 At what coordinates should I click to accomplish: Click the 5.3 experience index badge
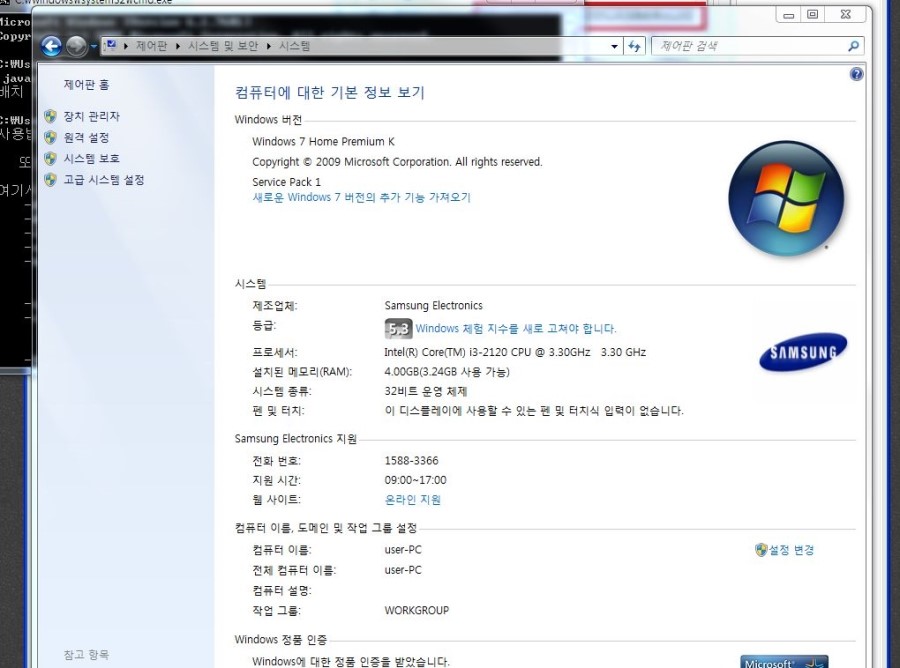click(x=398, y=328)
